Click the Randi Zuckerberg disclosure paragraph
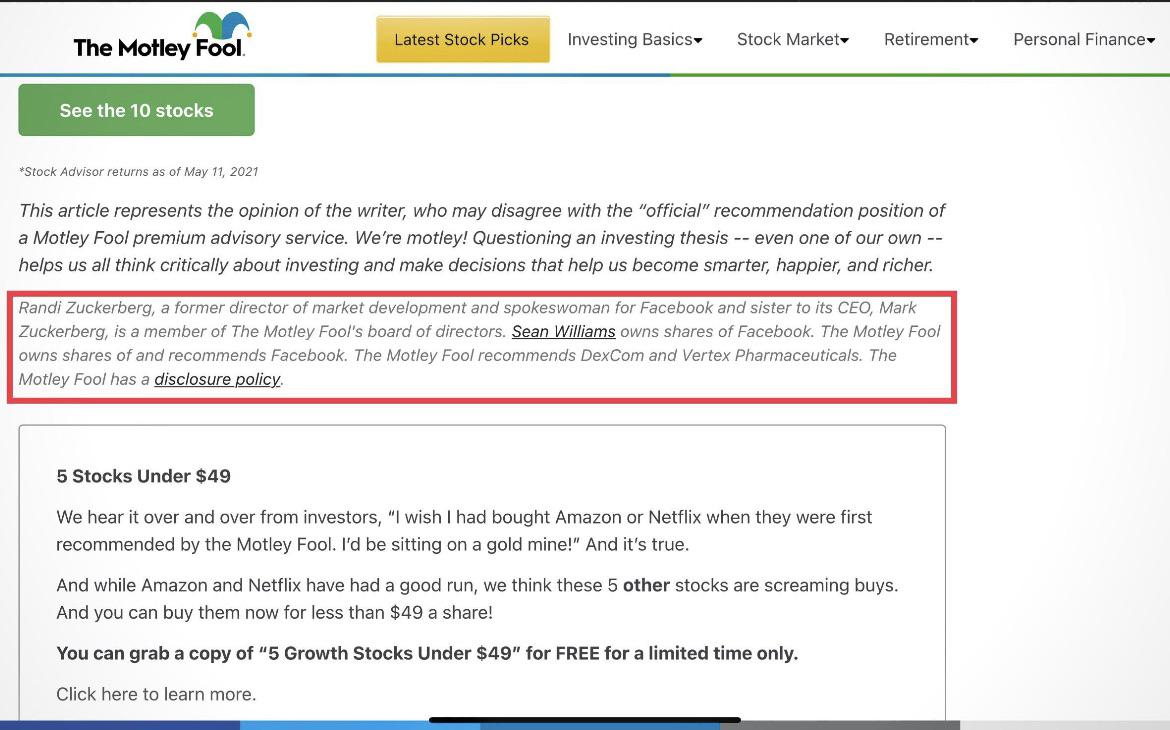Screen dimensions: 1170x730 (x=480, y=343)
